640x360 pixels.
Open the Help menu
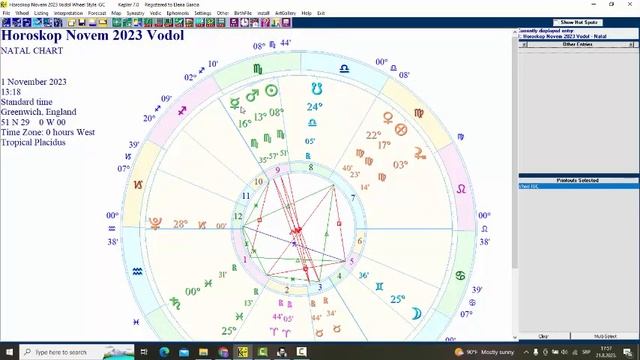307,13
